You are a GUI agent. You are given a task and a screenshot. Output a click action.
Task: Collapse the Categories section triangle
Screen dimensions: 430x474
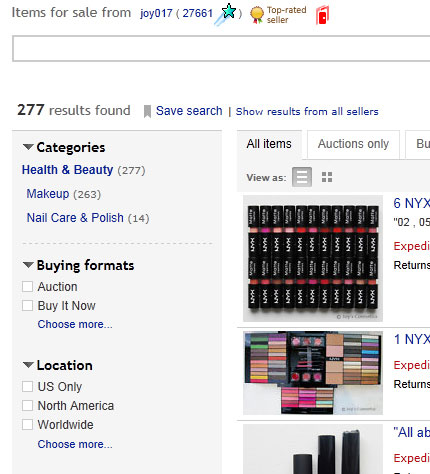(28, 147)
